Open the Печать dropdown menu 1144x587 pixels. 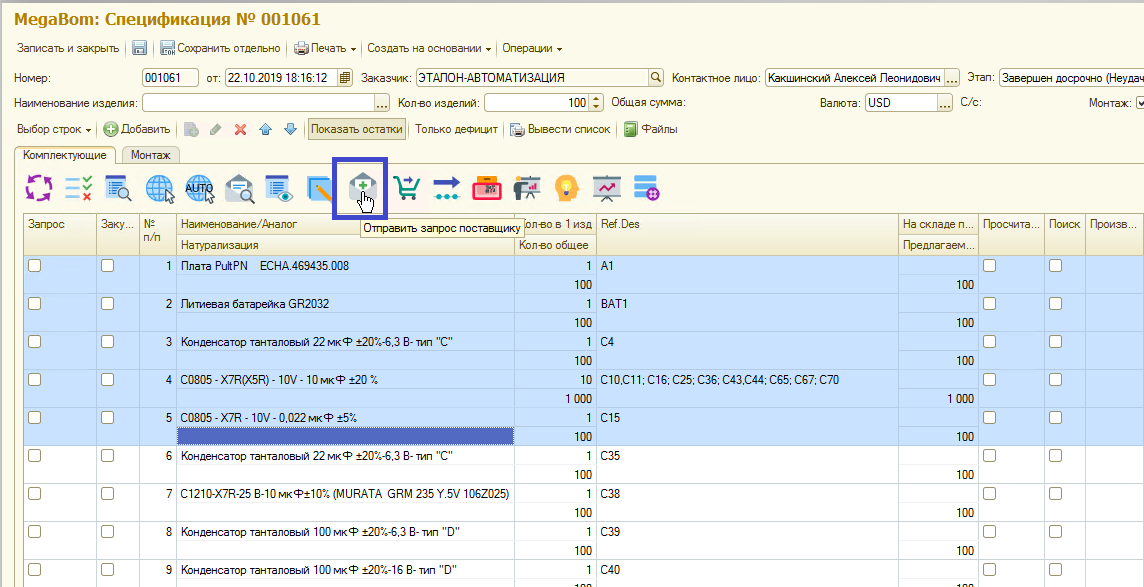326,48
